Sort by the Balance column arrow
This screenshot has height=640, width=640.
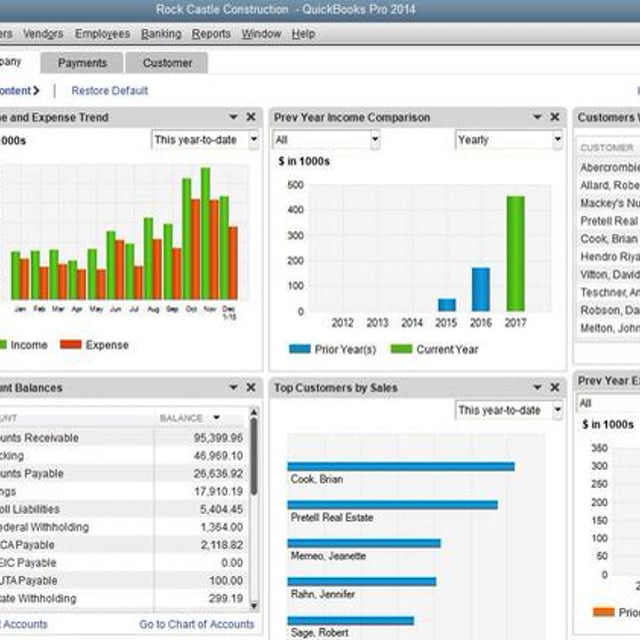click(x=217, y=418)
